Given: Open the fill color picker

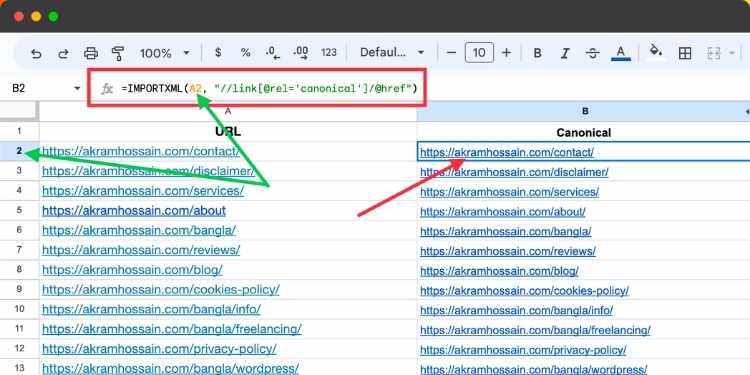Looking at the screenshot, I should pos(656,52).
